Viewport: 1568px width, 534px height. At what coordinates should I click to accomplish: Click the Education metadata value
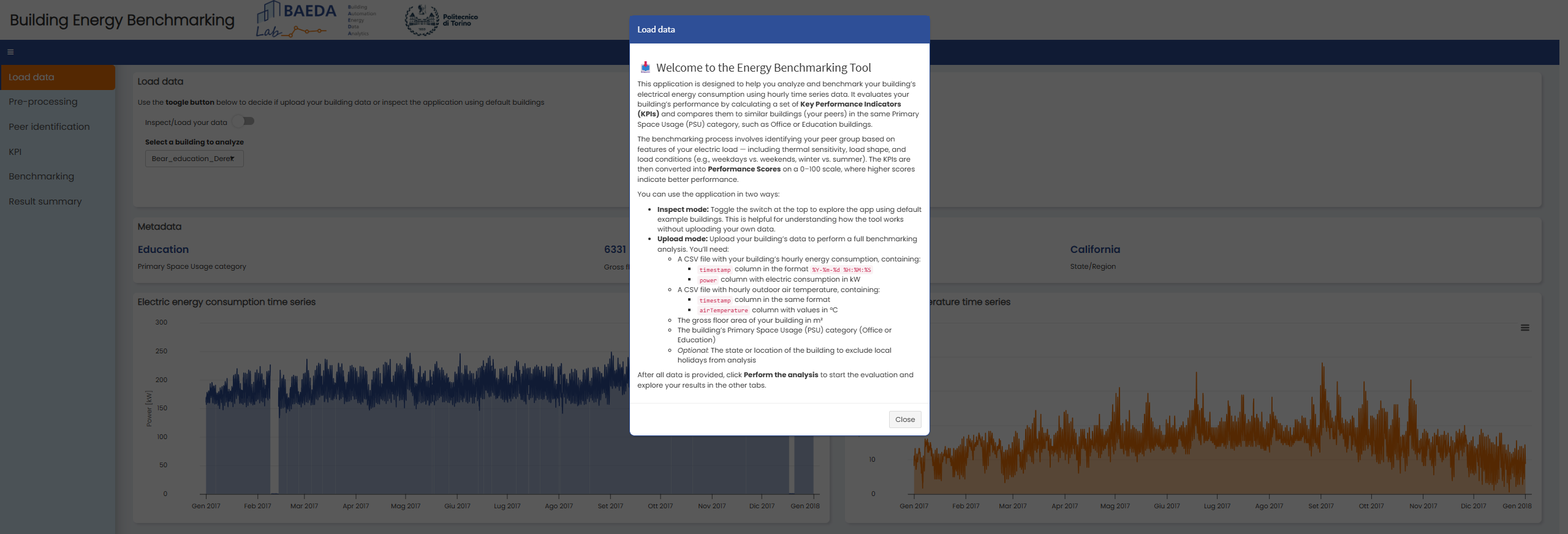163,249
